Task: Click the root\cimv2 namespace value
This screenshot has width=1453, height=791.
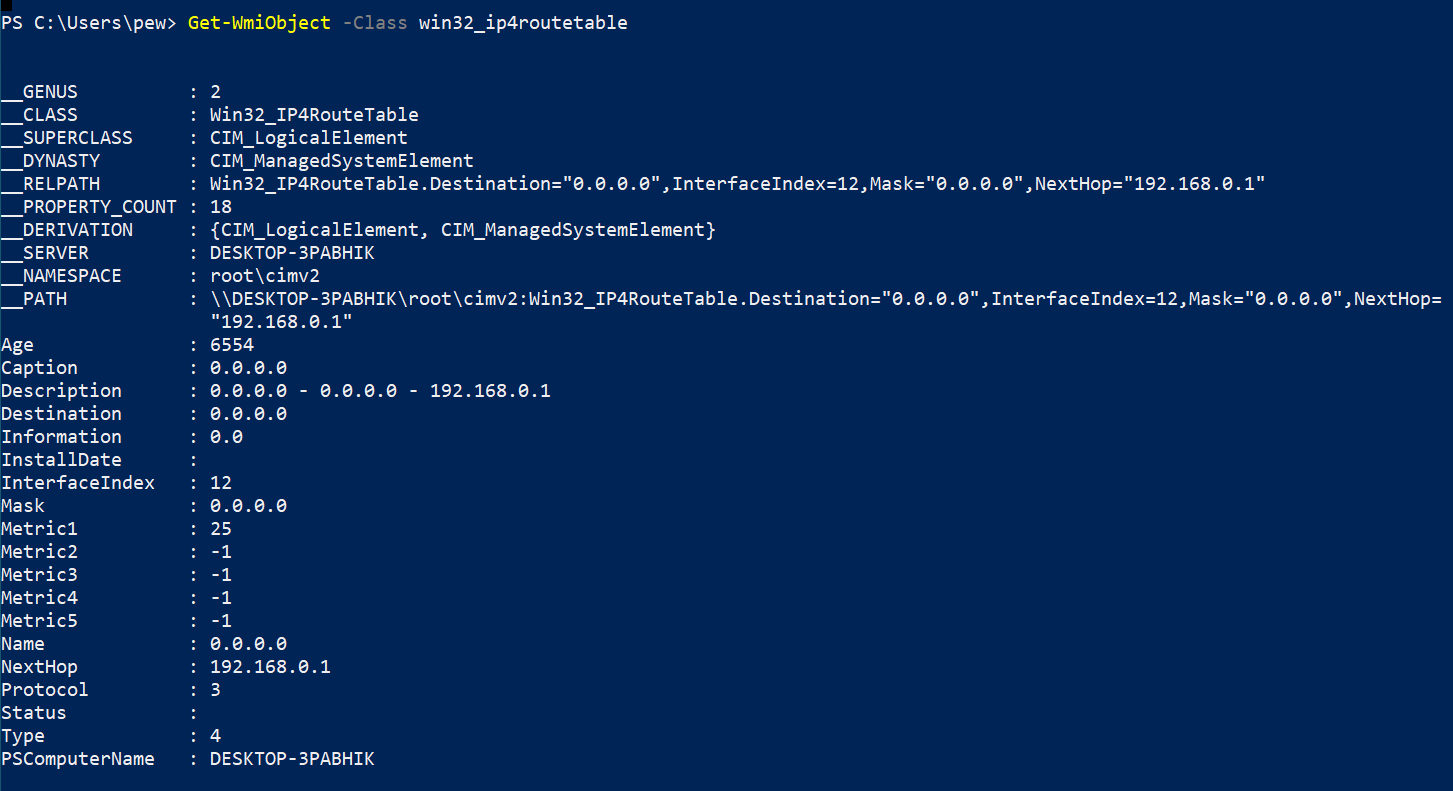Action: (265, 276)
